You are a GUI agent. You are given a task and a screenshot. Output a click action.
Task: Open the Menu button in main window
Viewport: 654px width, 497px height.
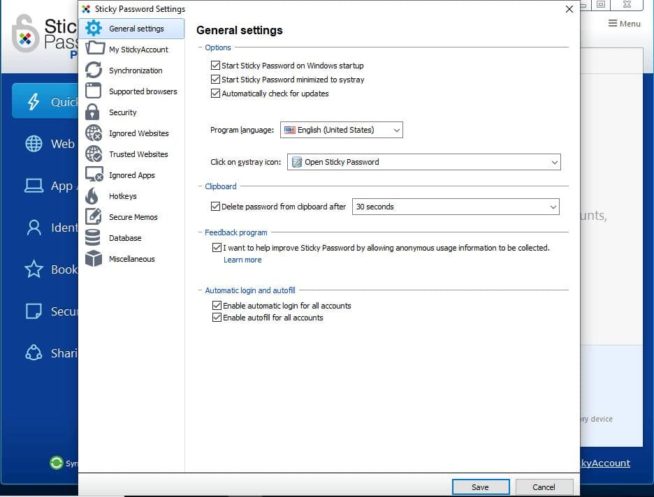click(624, 23)
